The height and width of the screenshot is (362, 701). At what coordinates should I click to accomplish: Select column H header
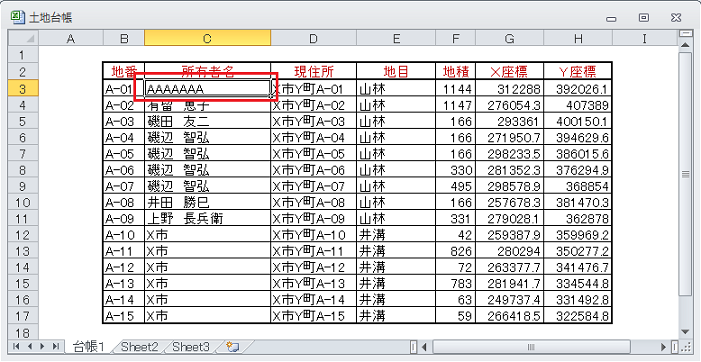point(578,39)
